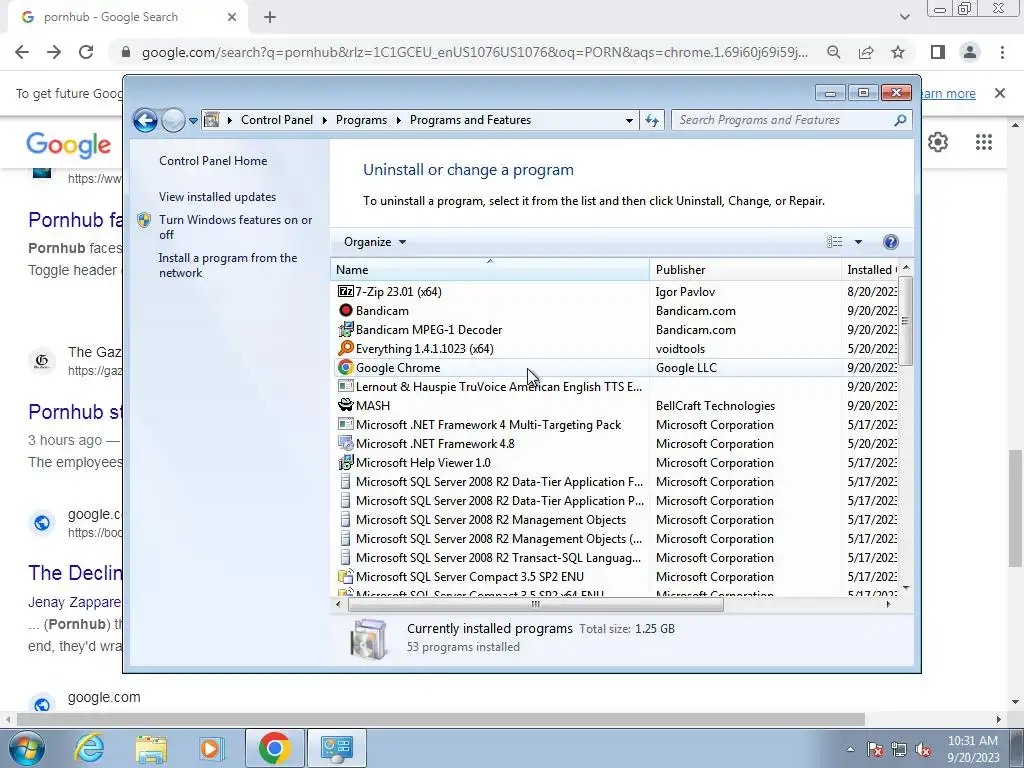Select the MASH program icon
This screenshot has height=768, width=1024.
click(x=345, y=406)
